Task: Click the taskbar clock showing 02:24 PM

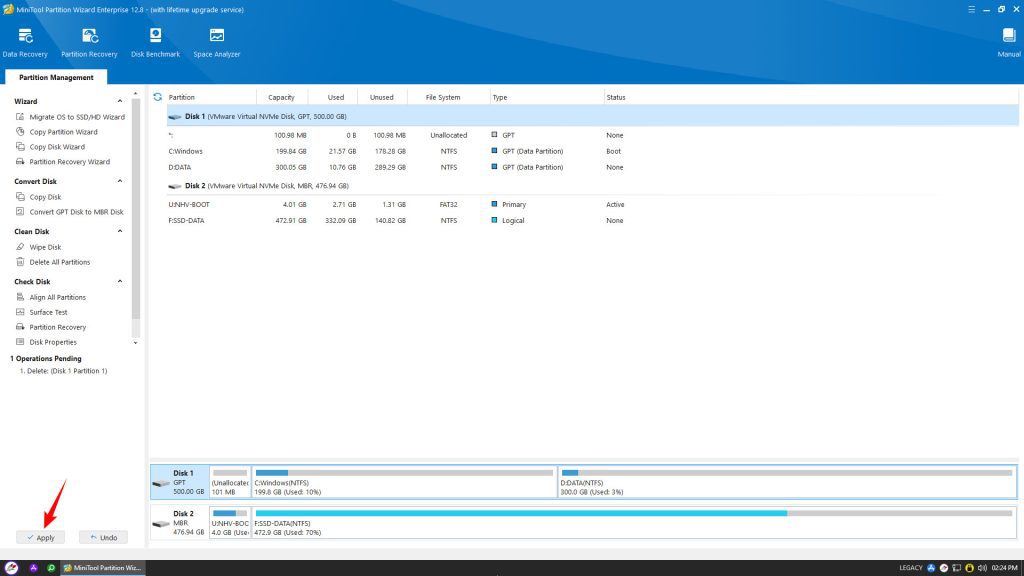Action: click(x=1004, y=568)
